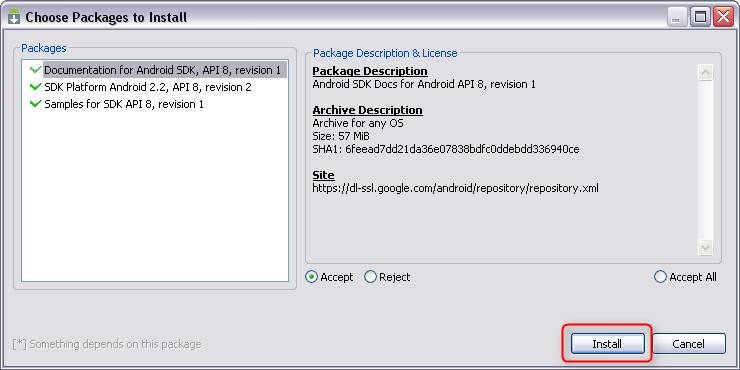This screenshot has height=370, width=740.
Task: Click the description scrollbar up arrow
Action: [x=706, y=73]
